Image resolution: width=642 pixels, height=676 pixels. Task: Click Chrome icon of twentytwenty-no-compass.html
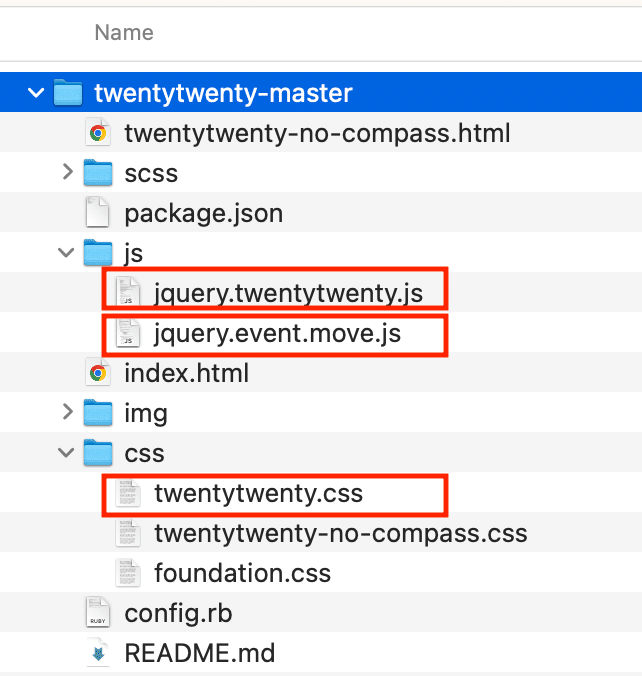coord(98,132)
